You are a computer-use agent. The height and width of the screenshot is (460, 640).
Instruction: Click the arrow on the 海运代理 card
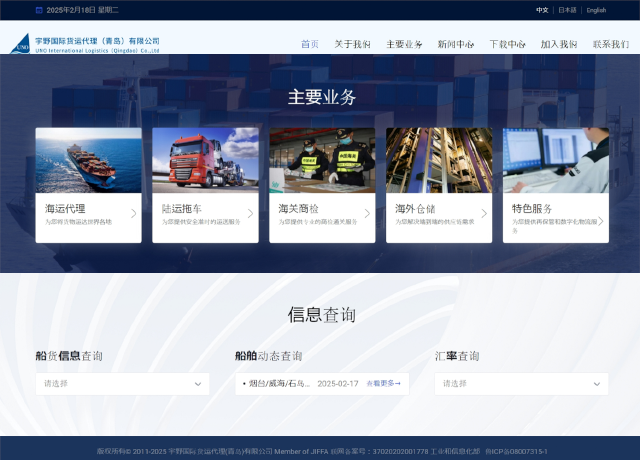(x=133, y=213)
